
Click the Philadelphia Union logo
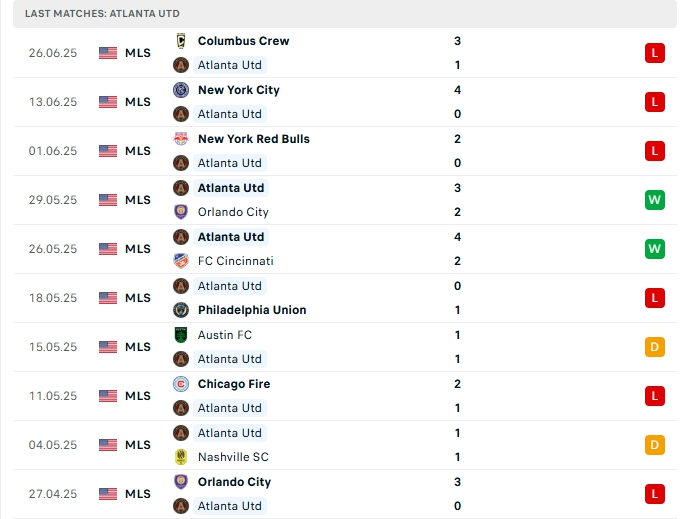click(181, 310)
